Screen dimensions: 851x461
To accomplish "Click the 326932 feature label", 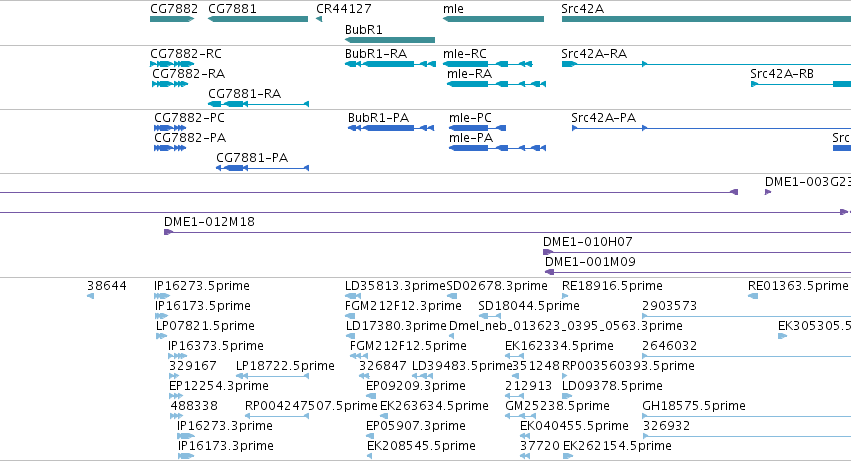I will [x=666, y=426].
